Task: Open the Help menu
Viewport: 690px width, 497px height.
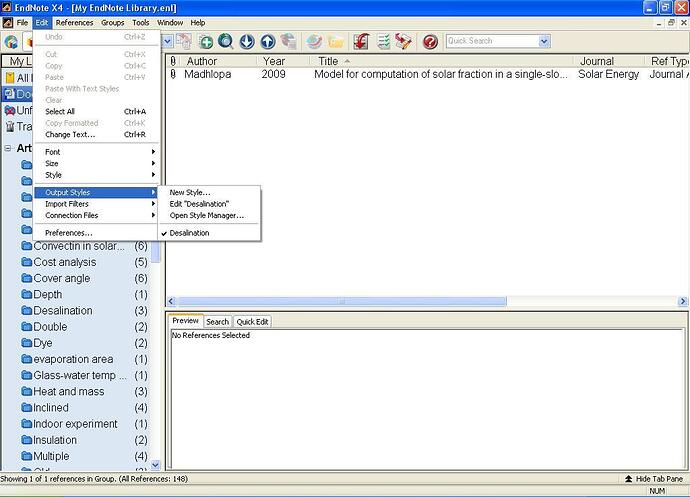Action: (x=198, y=22)
